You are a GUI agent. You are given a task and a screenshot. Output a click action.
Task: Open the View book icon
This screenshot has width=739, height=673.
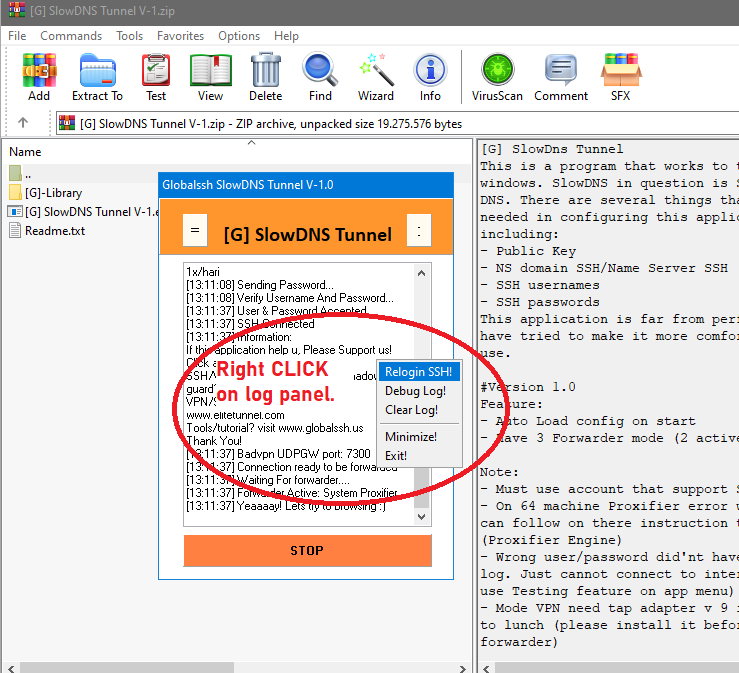[210, 70]
